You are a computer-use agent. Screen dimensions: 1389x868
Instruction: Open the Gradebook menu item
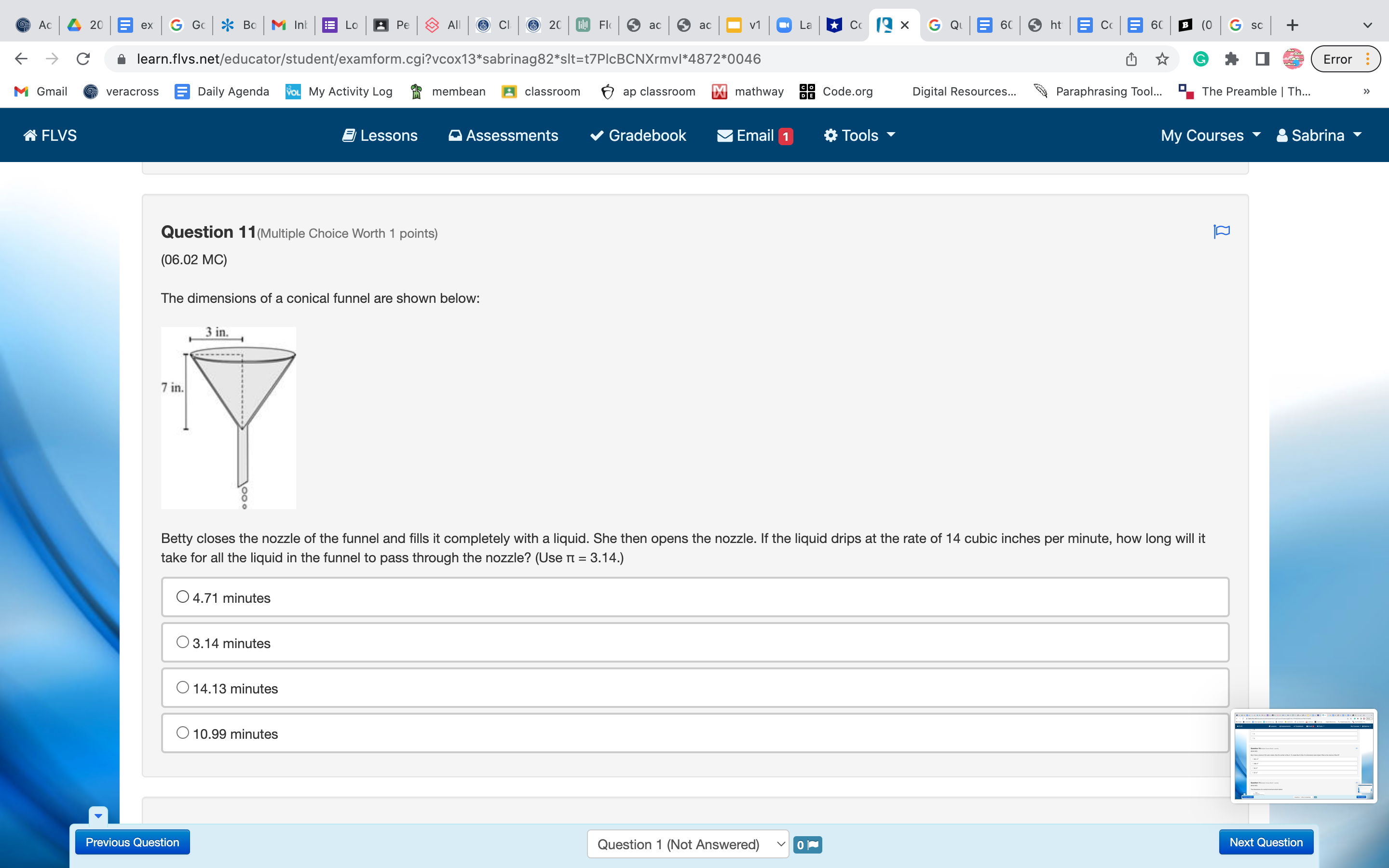(x=638, y=136)
